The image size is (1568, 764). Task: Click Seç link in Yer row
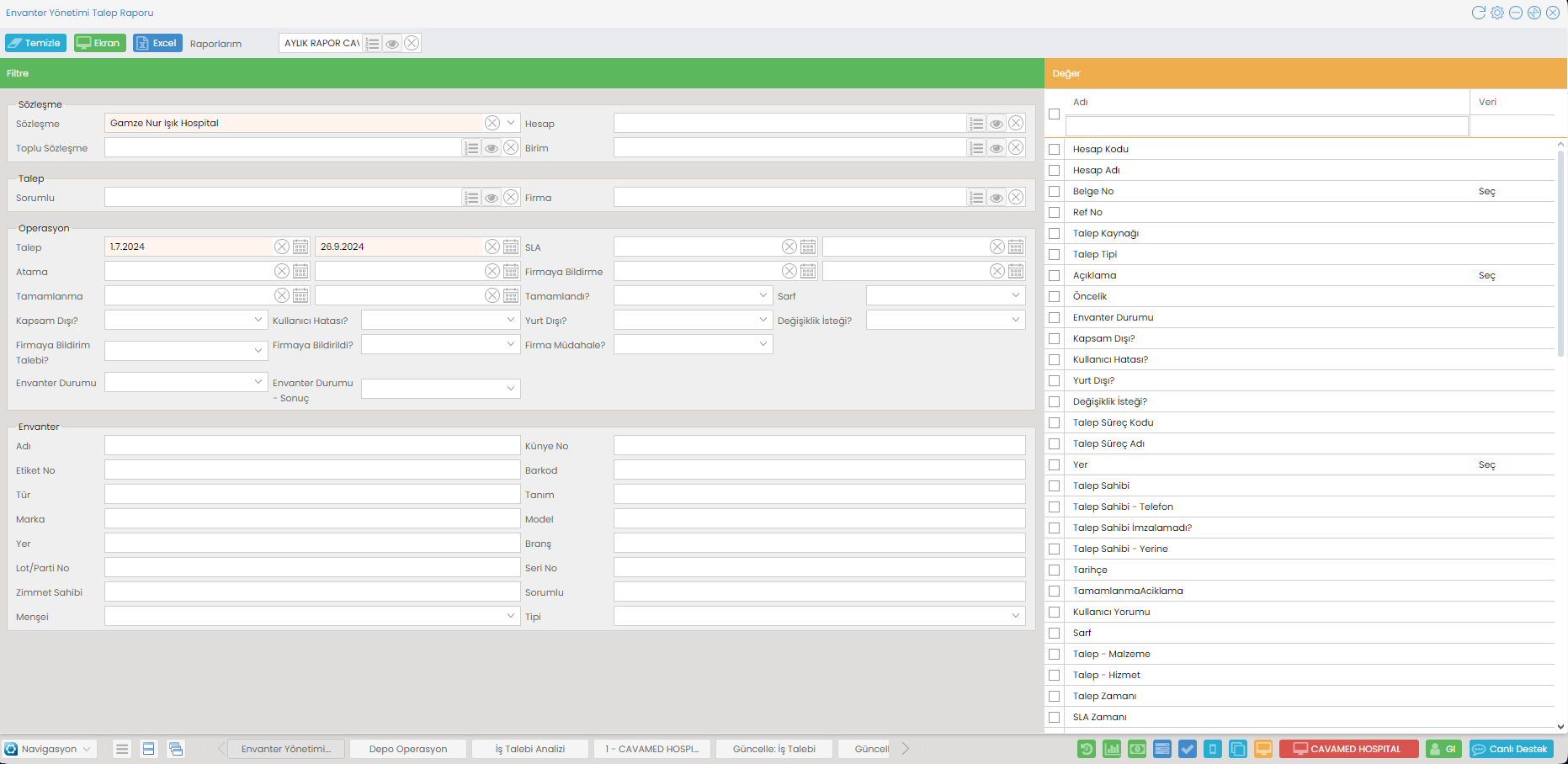click(1487, 464)
